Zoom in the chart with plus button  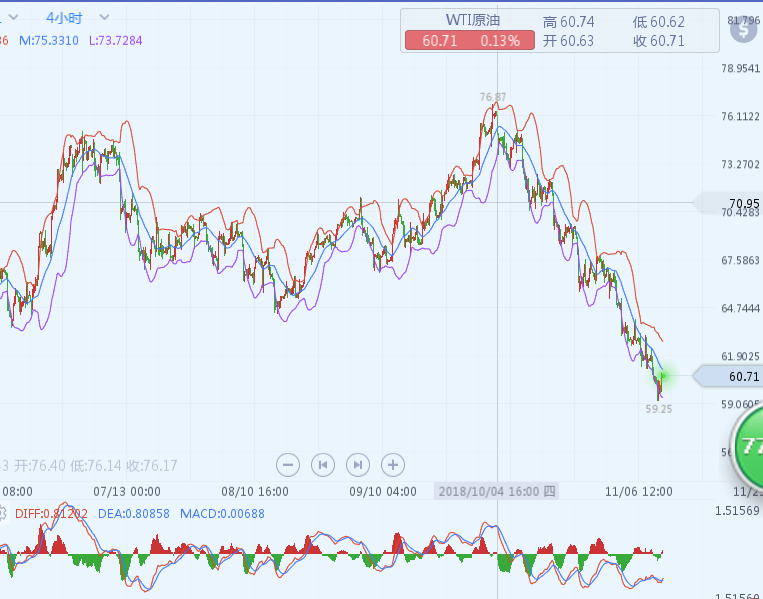(x=393, y=464)
